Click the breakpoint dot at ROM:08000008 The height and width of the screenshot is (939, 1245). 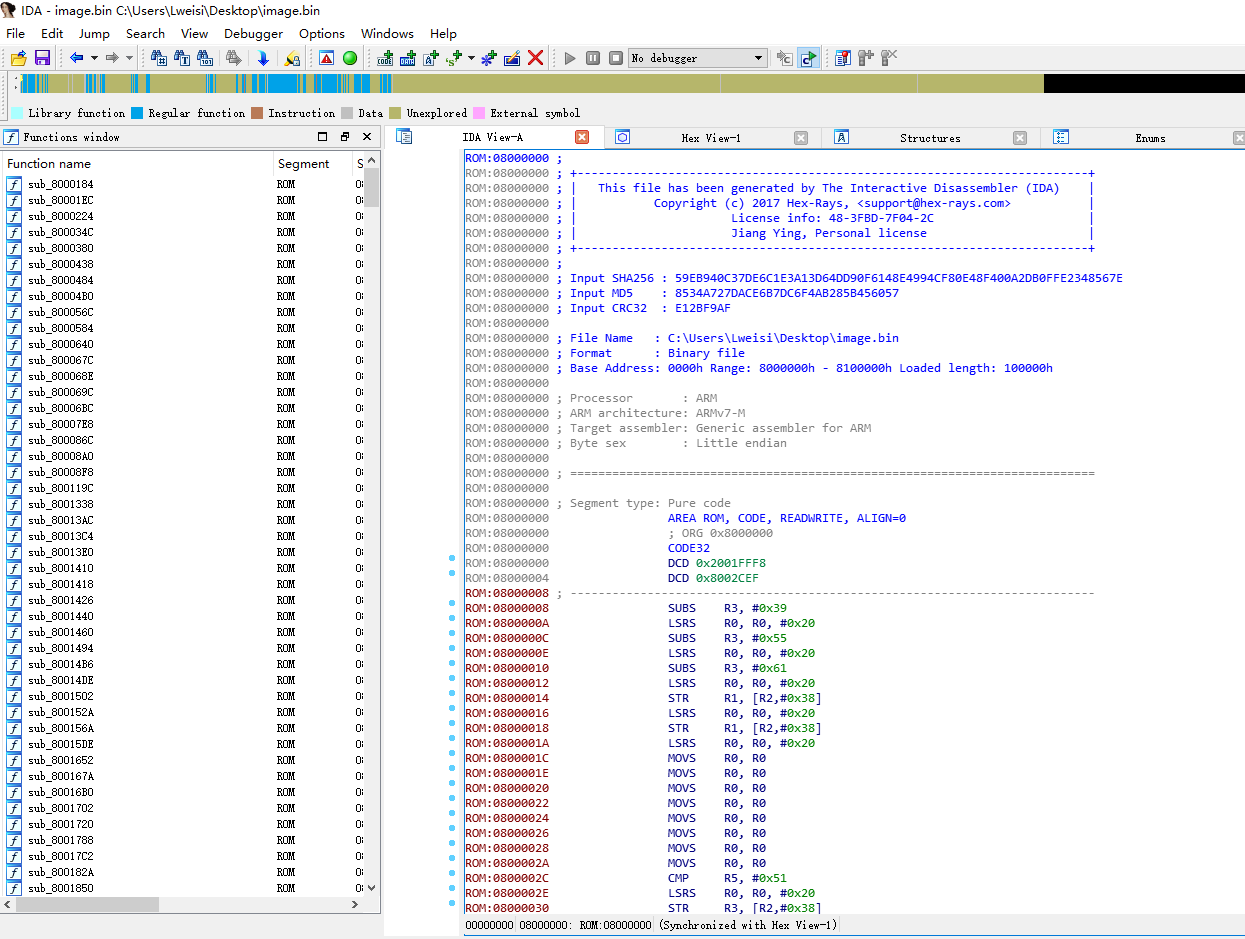[x=452, y=603]
